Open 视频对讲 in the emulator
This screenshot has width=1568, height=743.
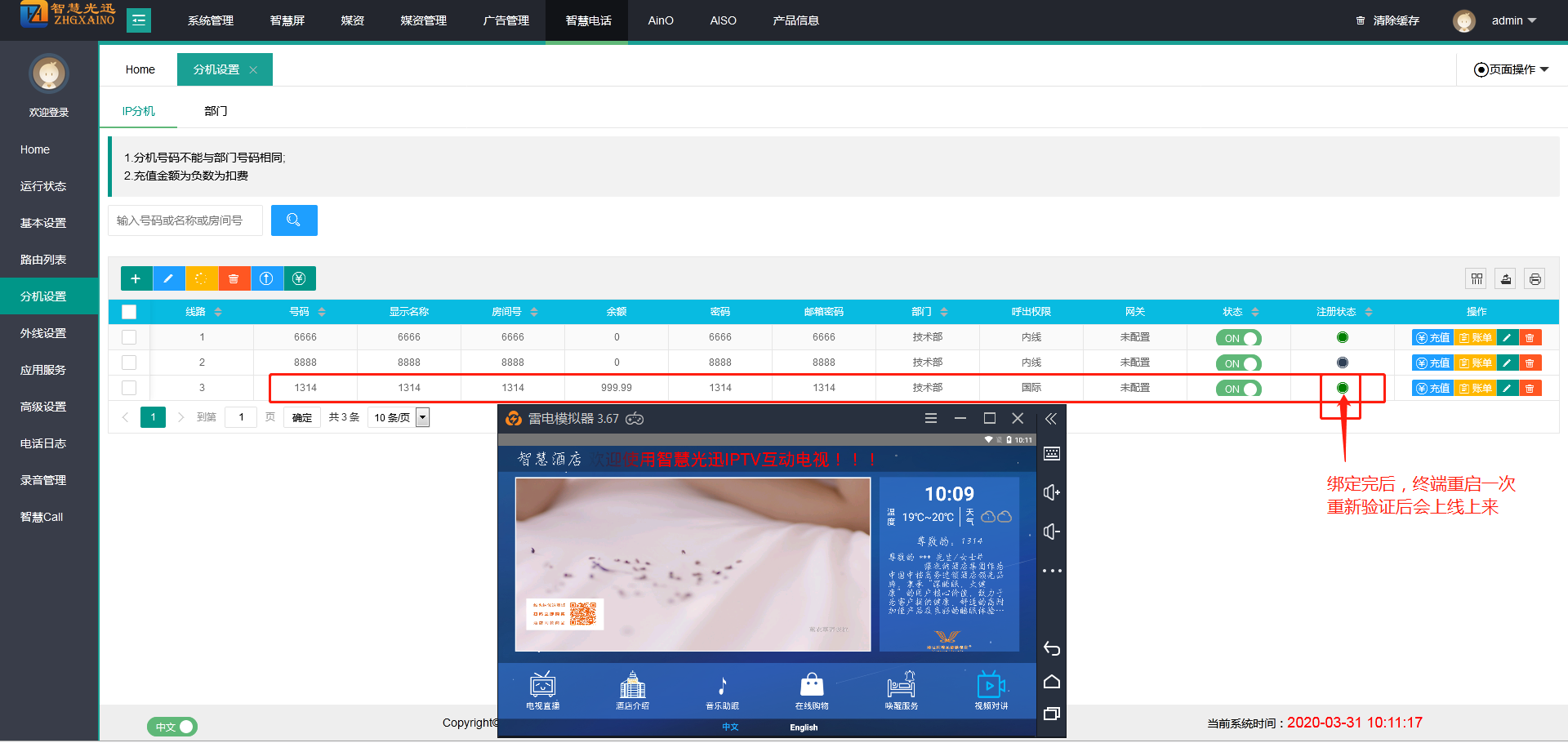(x=991, y=691)
